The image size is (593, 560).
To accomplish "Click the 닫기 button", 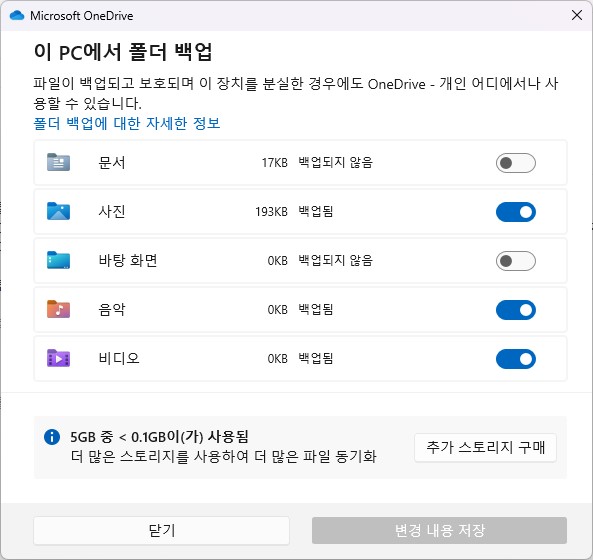I will (x=161, y=531).
